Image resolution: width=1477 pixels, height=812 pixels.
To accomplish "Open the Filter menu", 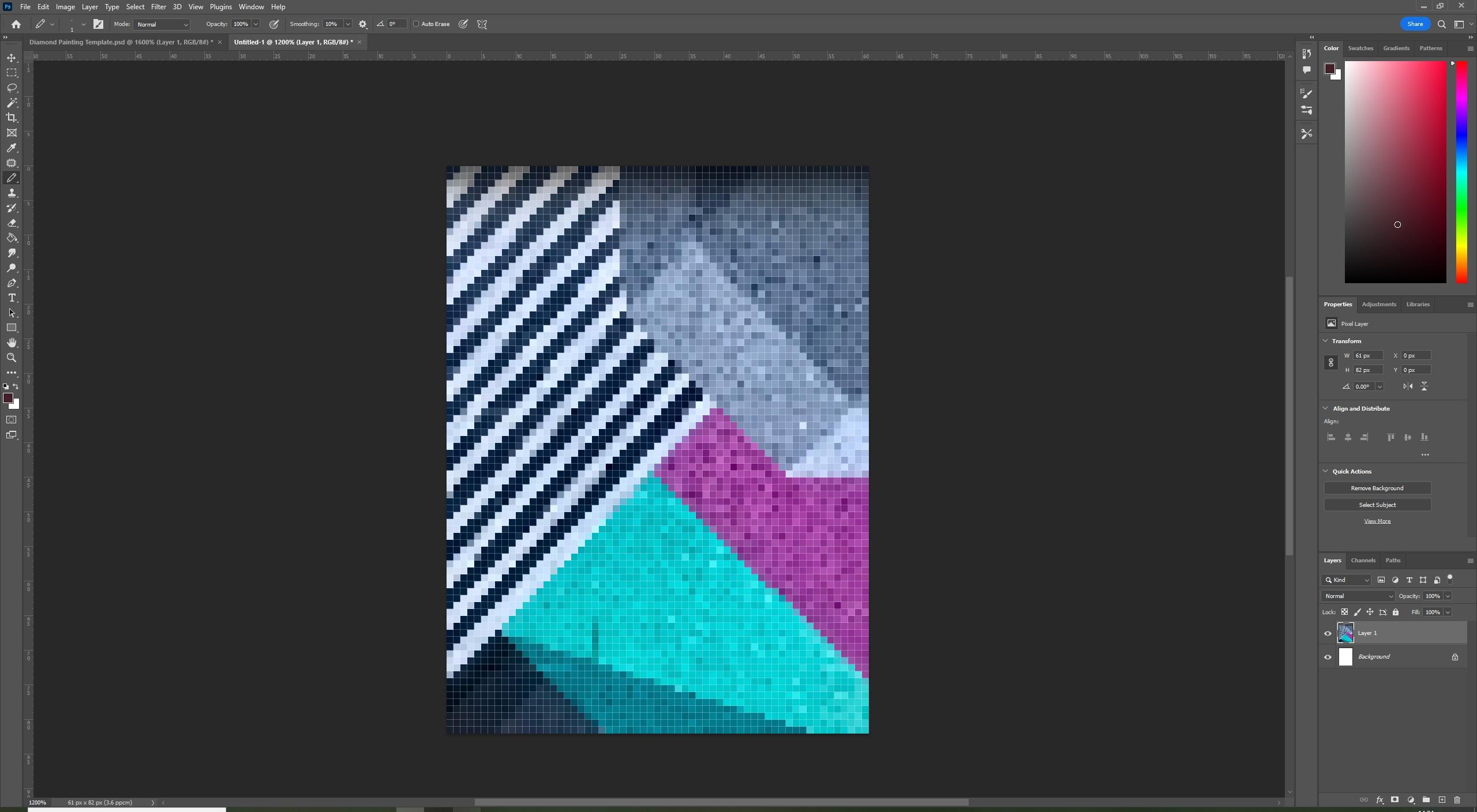I will tap(159, 7).
